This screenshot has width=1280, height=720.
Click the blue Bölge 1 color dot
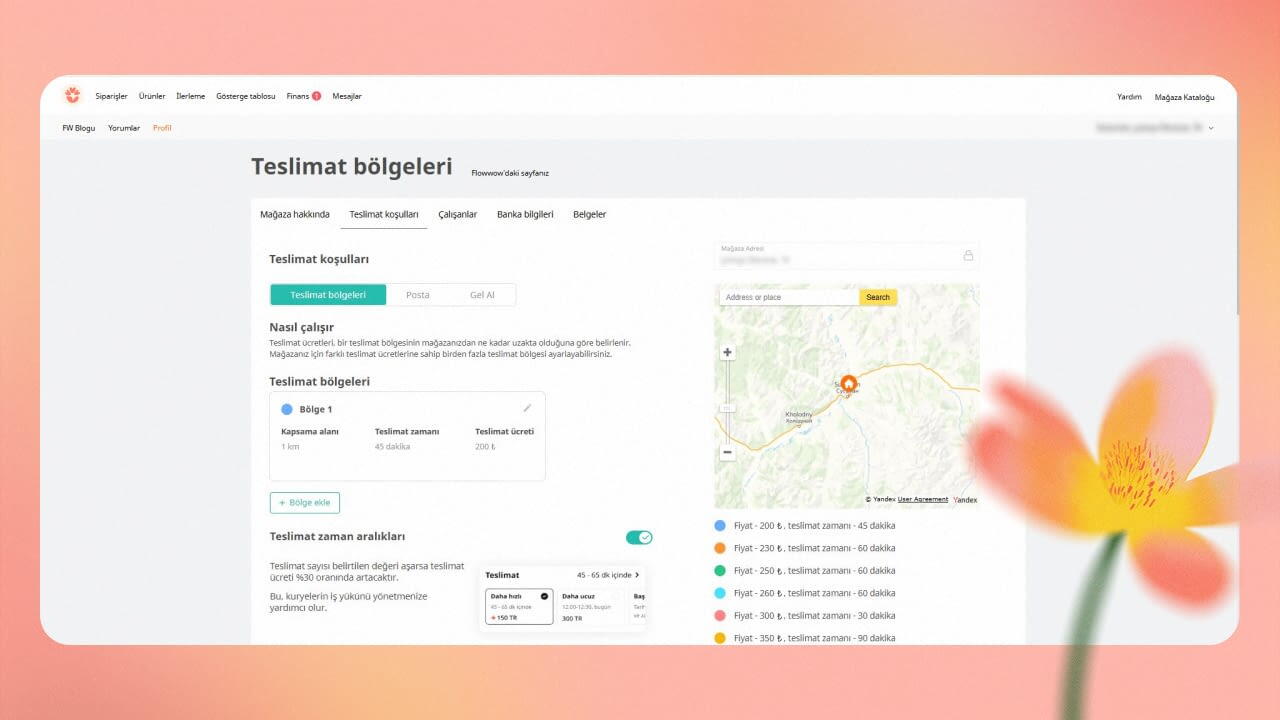coord(287,409)
